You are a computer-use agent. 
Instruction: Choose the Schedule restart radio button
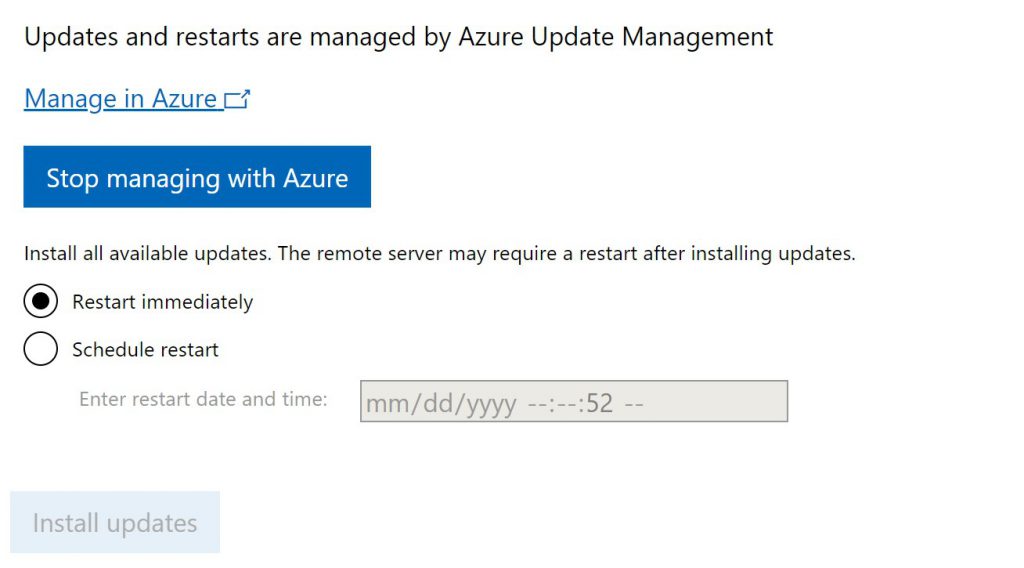[x=40, y=349]
